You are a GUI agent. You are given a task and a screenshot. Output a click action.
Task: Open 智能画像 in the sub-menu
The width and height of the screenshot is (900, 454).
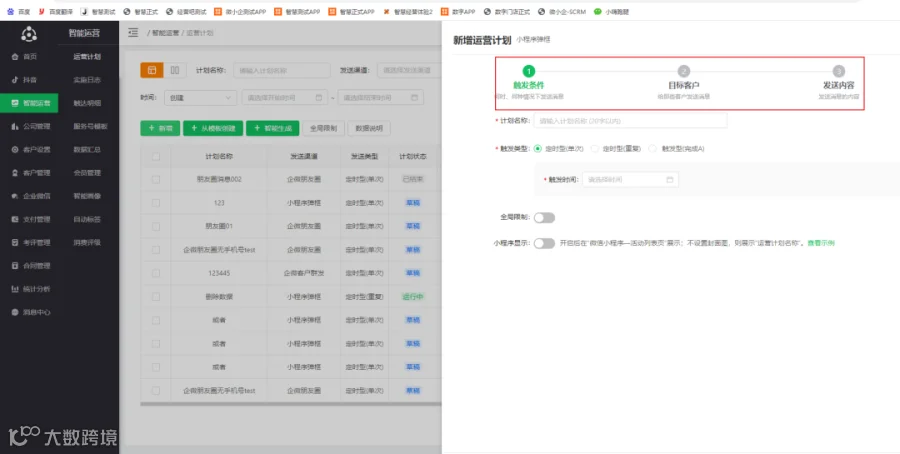[87, 196]
